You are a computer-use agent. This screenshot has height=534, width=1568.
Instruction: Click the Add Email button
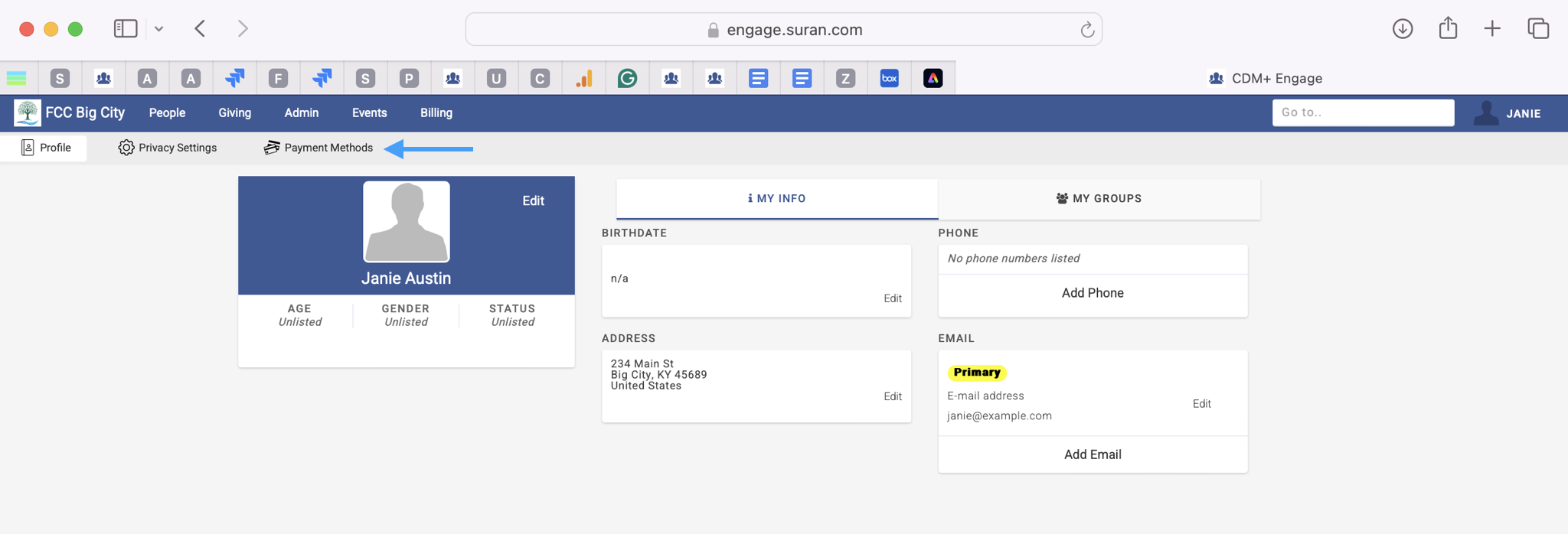pos(1092,454)
